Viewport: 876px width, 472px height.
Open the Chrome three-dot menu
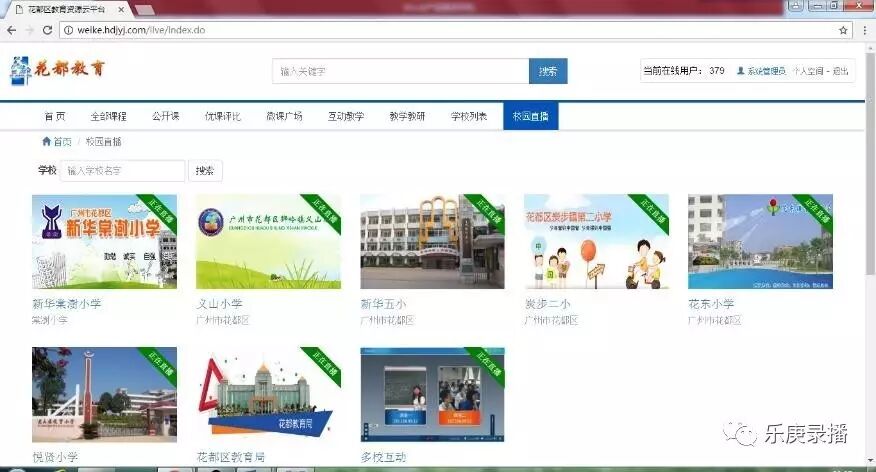click(x=864, y=31)
